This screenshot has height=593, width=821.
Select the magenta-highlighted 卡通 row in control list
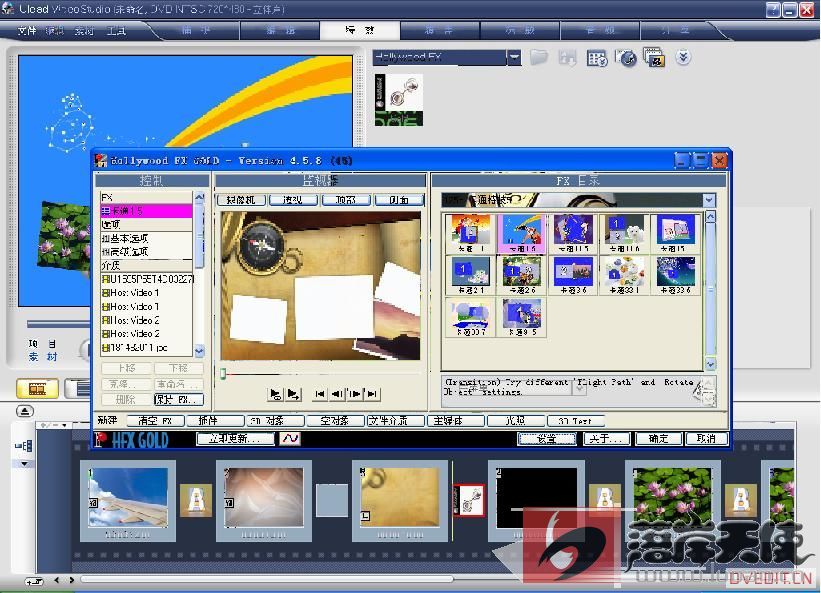coord(146,211)
